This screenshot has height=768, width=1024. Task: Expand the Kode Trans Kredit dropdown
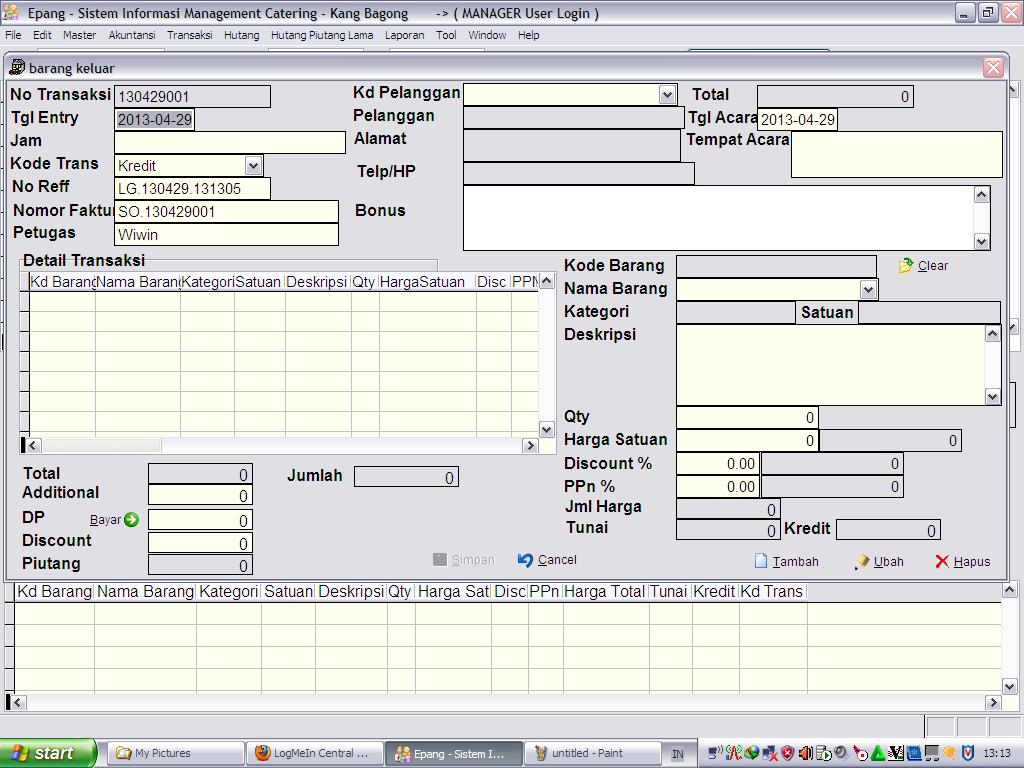coord(253,165)
